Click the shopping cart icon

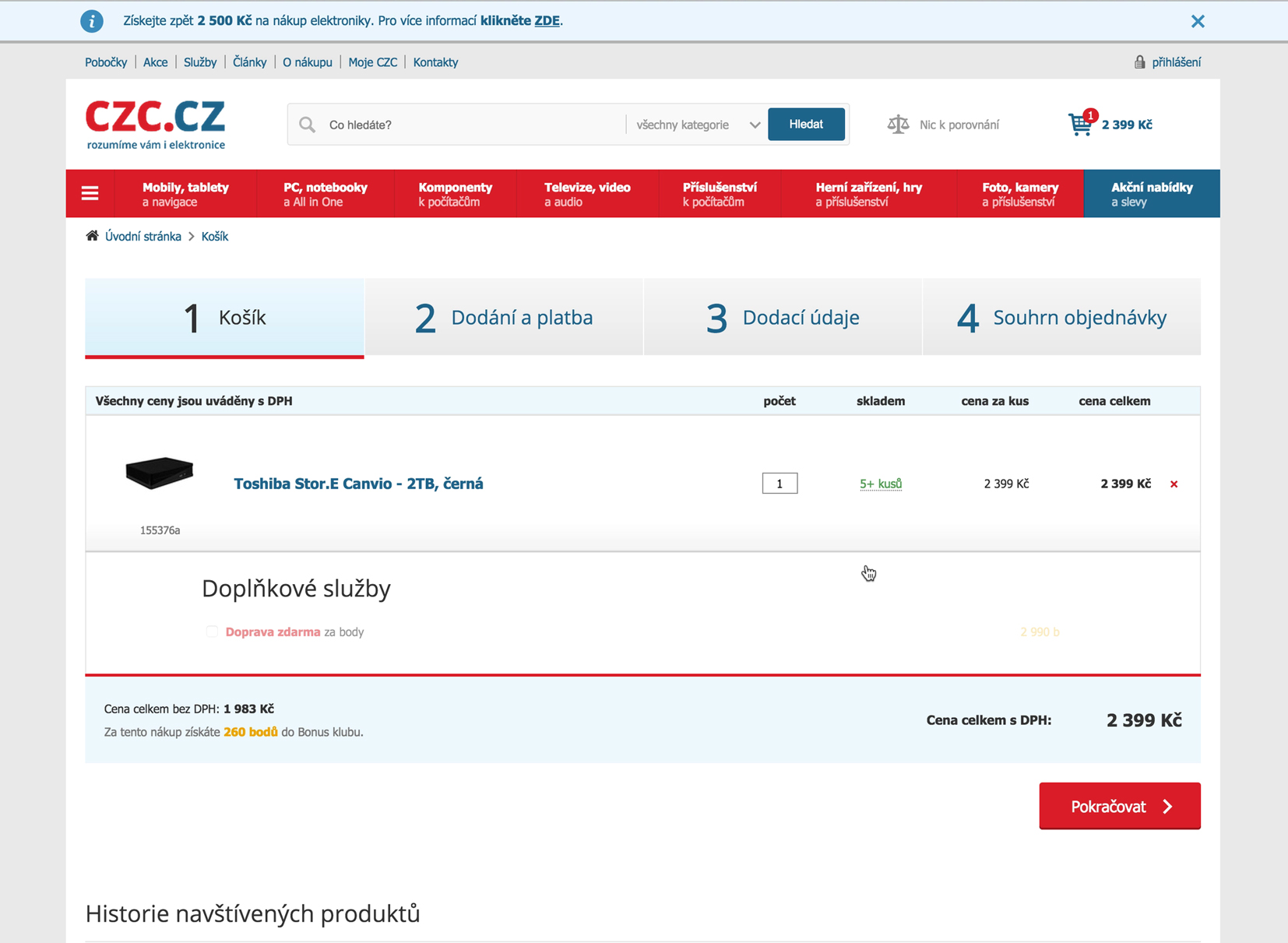[x=1081, y=124]
